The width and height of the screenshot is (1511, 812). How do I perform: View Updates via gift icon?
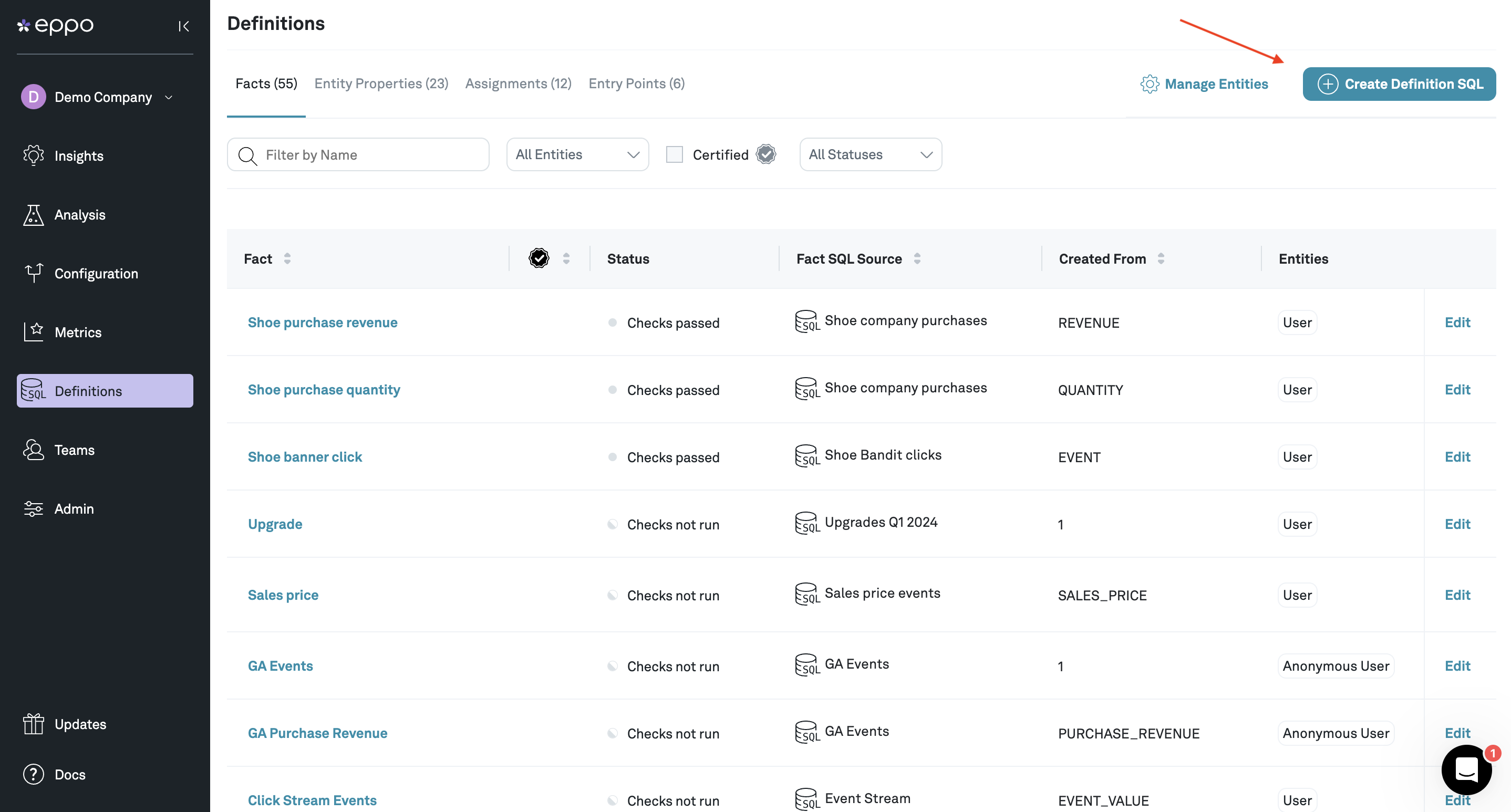(x=34, y=723)
